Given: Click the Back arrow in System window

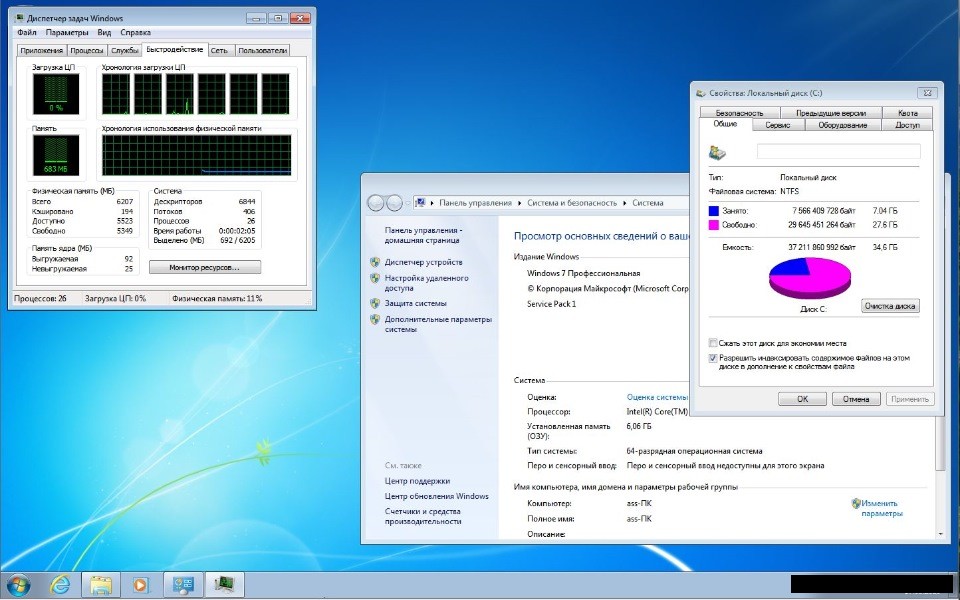Looking at the screenshot, I should (x=375, y=203).
